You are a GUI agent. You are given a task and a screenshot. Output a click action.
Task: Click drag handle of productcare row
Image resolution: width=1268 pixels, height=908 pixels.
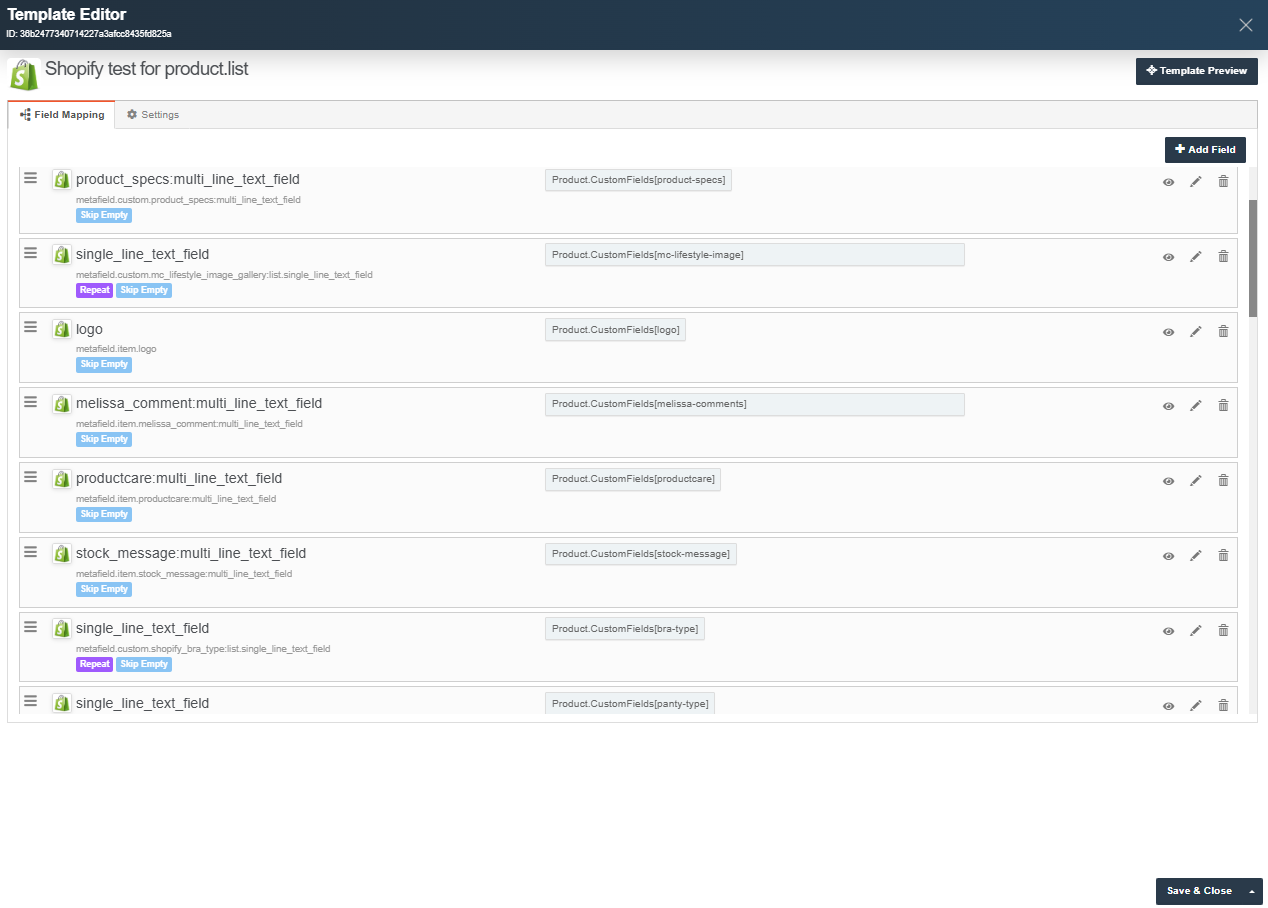(31, 477)
